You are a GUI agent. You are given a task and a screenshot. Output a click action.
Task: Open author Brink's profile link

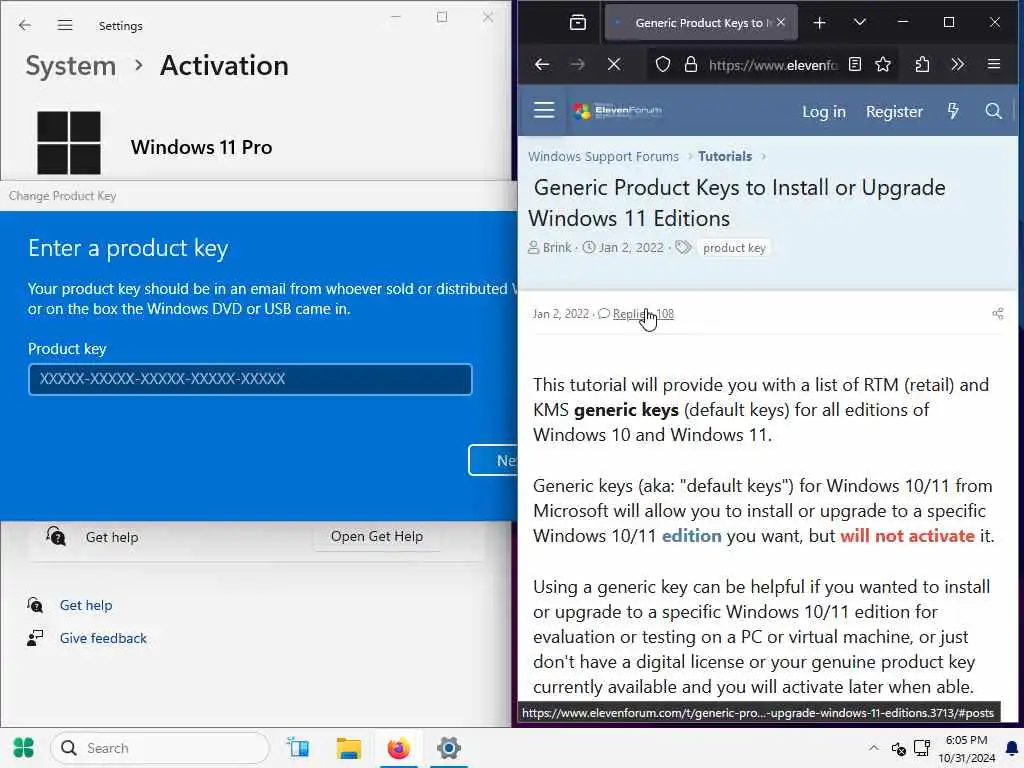(557, 248)
